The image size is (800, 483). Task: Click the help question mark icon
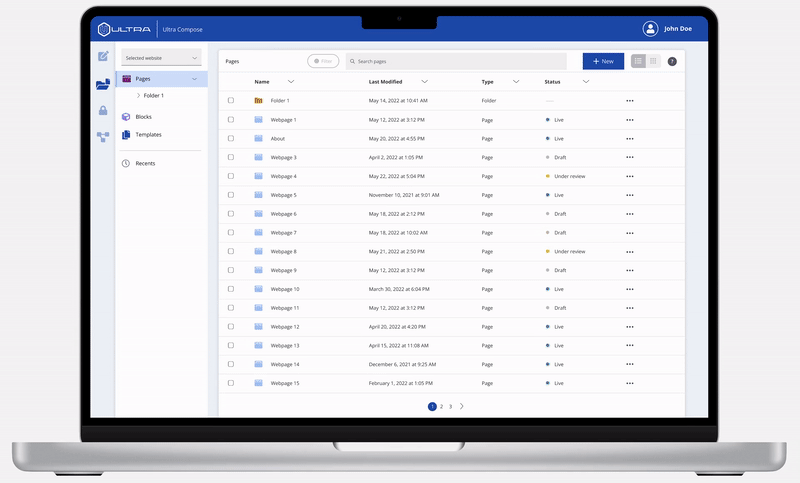672,61
